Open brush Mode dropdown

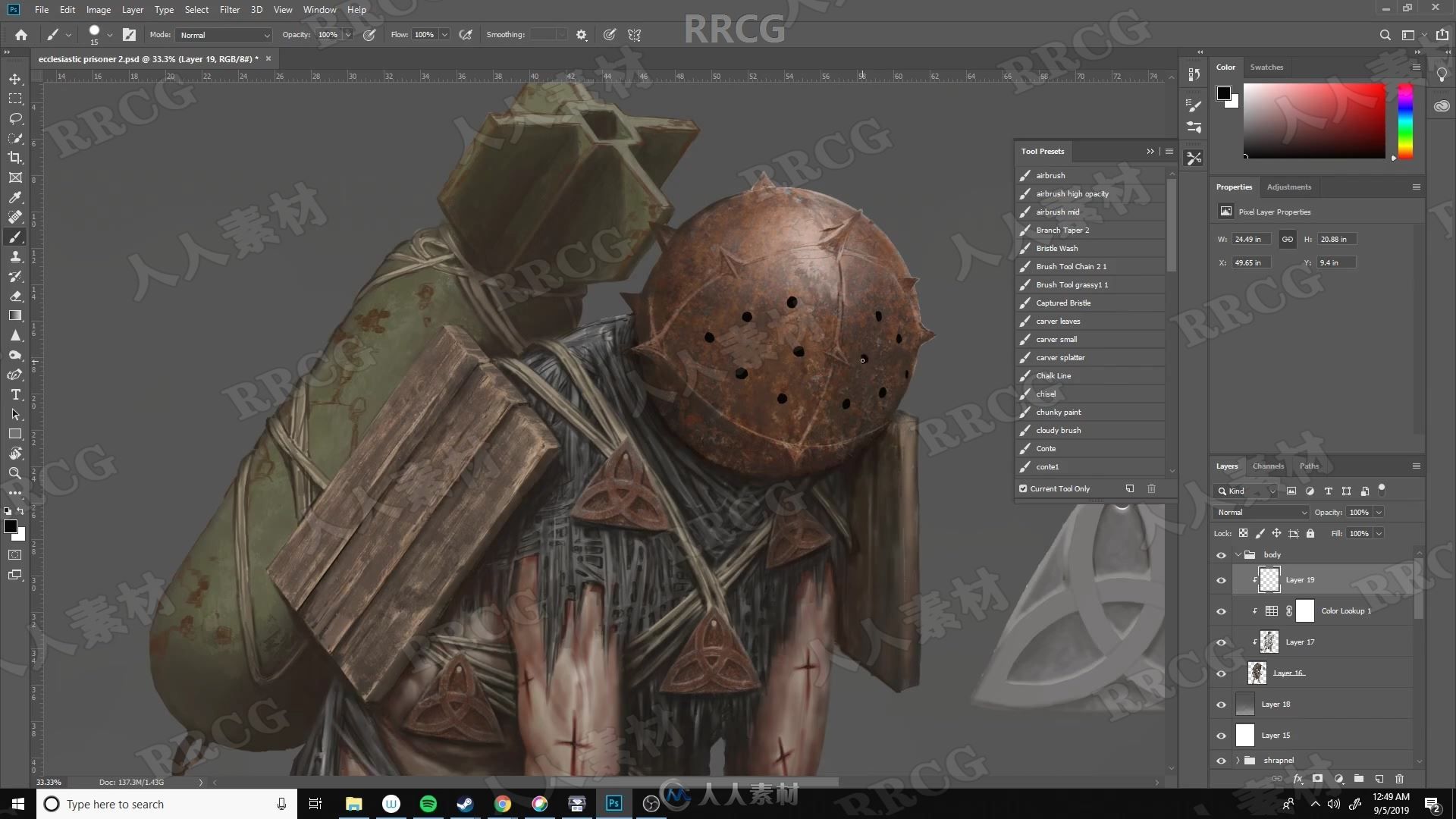[224, 35]
